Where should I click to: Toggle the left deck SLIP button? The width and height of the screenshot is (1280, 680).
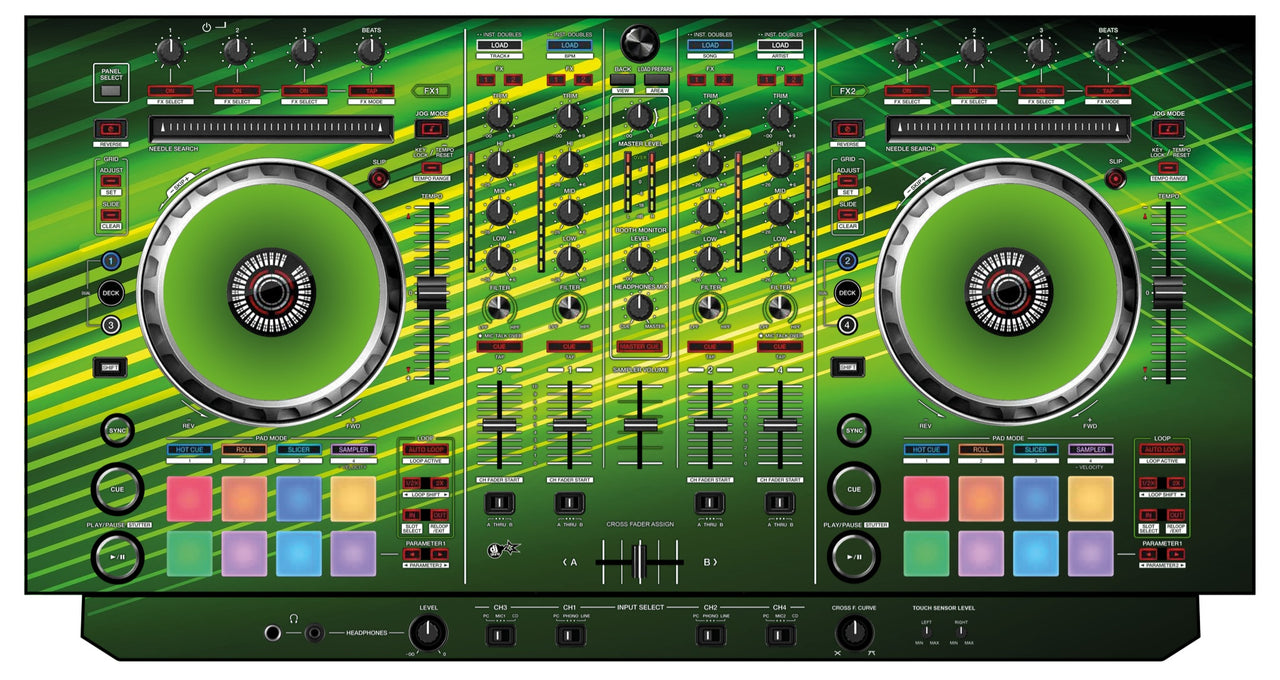(x=379, y=179)
